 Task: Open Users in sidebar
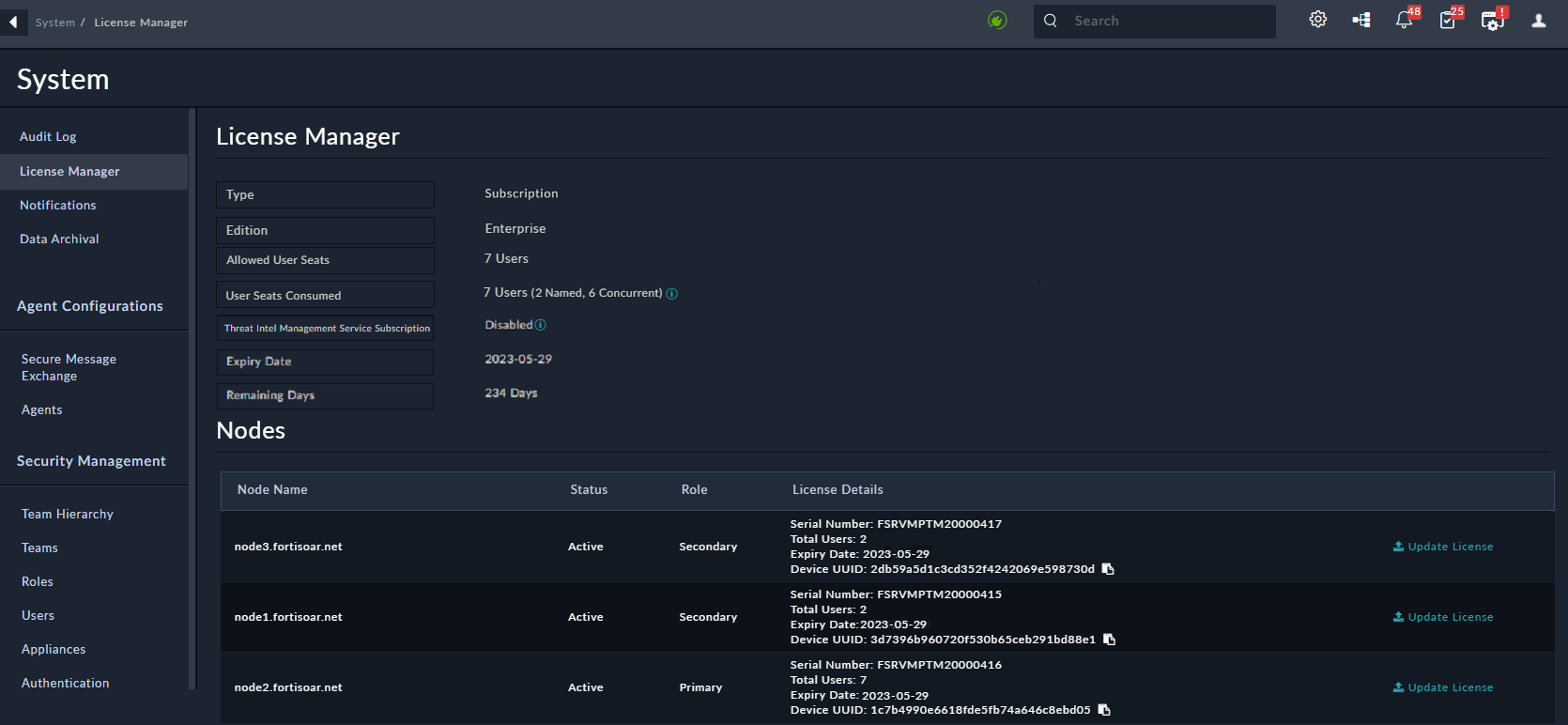38,616
